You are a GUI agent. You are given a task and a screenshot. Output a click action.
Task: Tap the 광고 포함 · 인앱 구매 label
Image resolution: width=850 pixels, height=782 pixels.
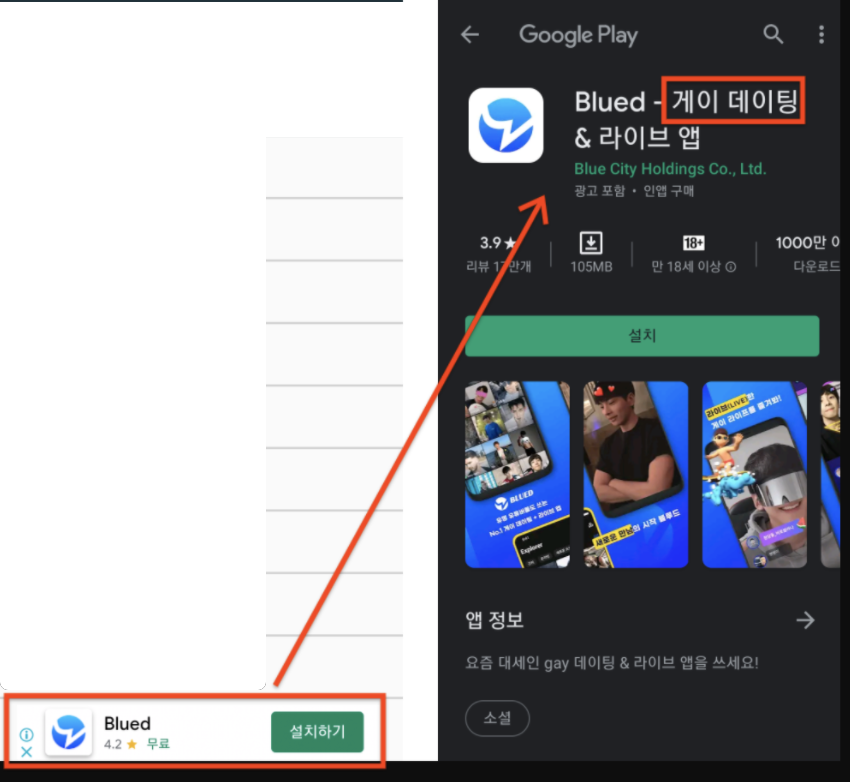tap(634, 191)
